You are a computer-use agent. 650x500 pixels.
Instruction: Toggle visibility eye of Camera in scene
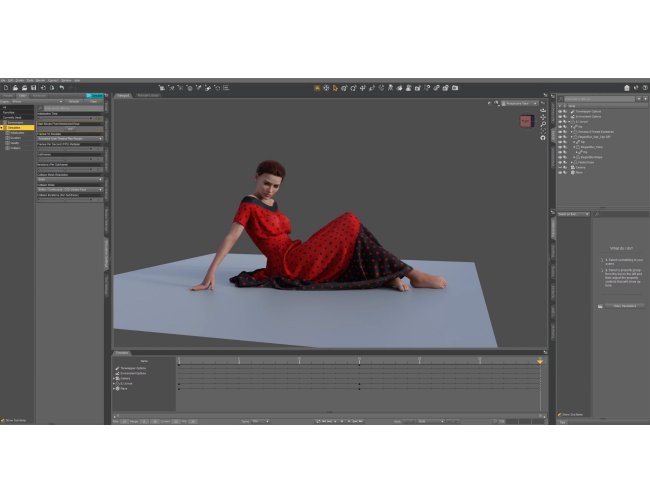coord(560,167)
